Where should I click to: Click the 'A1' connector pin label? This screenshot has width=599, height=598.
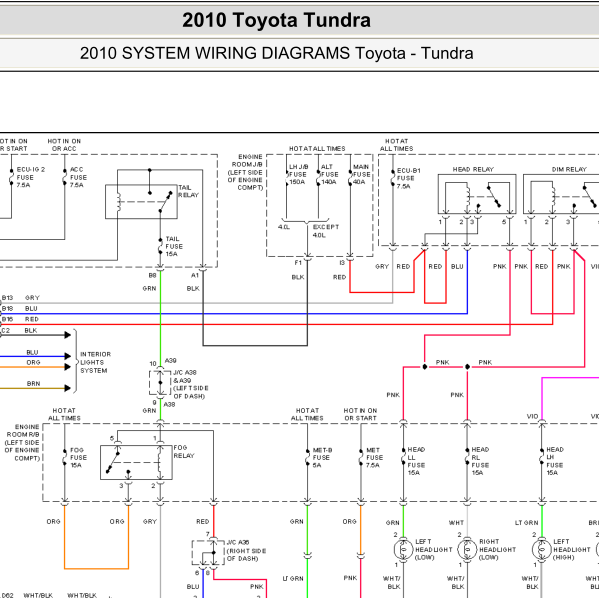click(x=195, y=275)
